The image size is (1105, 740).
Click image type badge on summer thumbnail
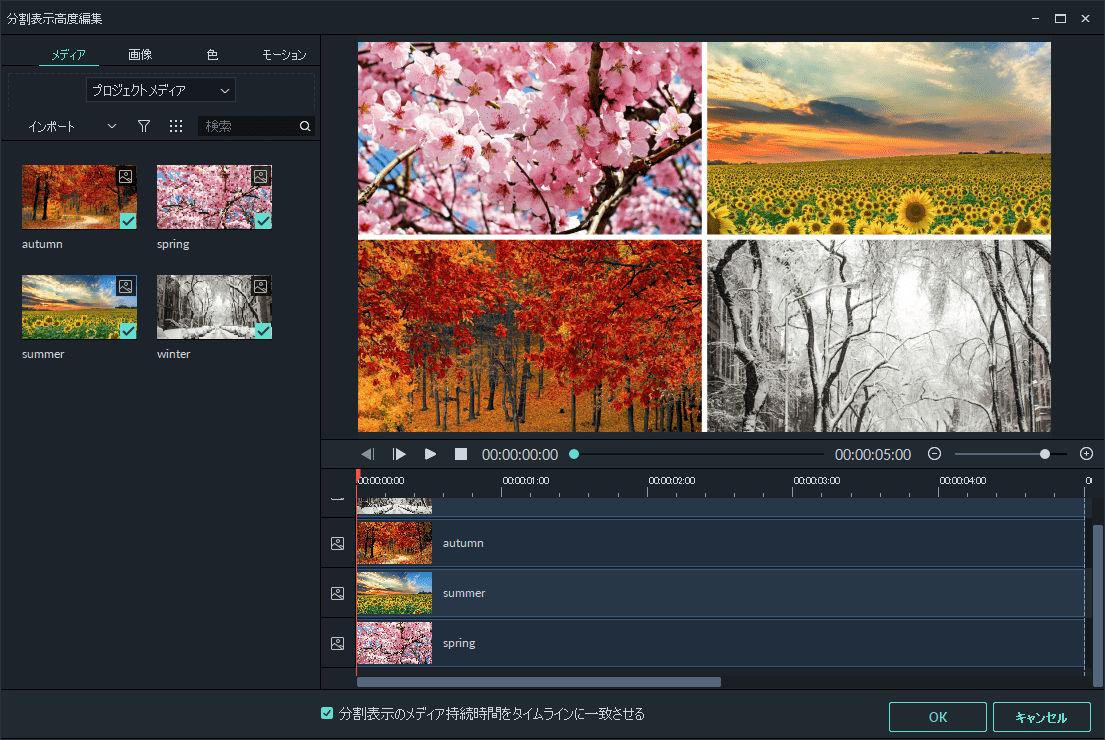click(125, 286)
